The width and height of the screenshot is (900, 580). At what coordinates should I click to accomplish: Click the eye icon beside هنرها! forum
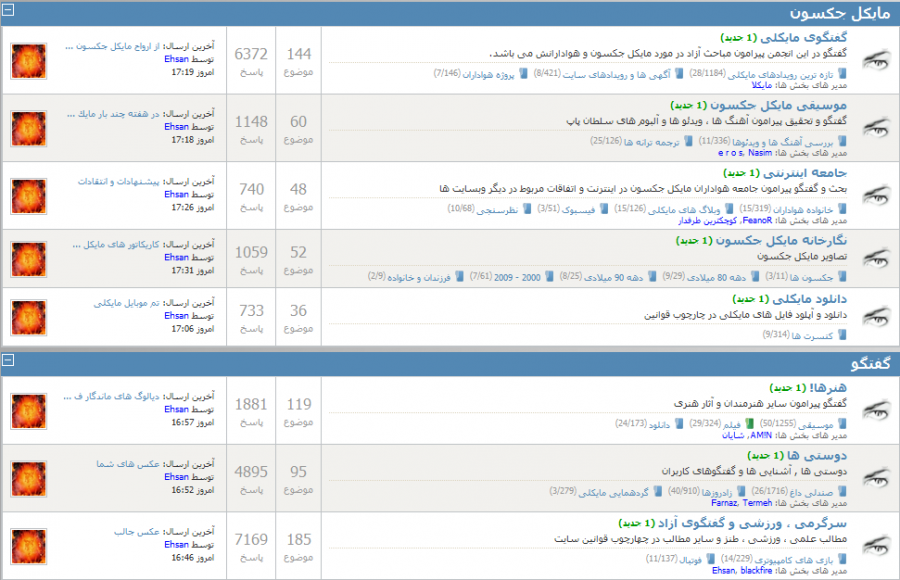[875, 408]
